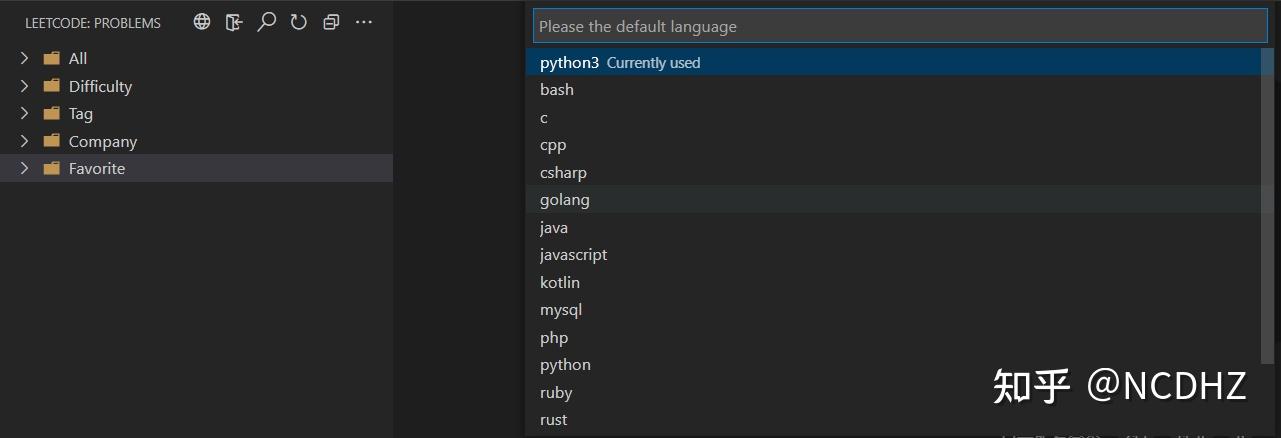The image size is (1281, 438).
Task: Expand the All folder chevron
Action: pos(25,59)
